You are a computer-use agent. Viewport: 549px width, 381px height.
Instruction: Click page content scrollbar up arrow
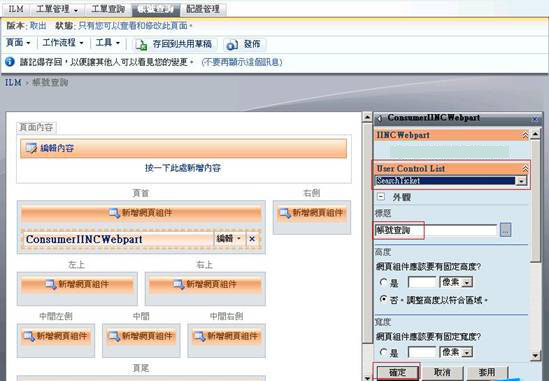click(367, 117)
